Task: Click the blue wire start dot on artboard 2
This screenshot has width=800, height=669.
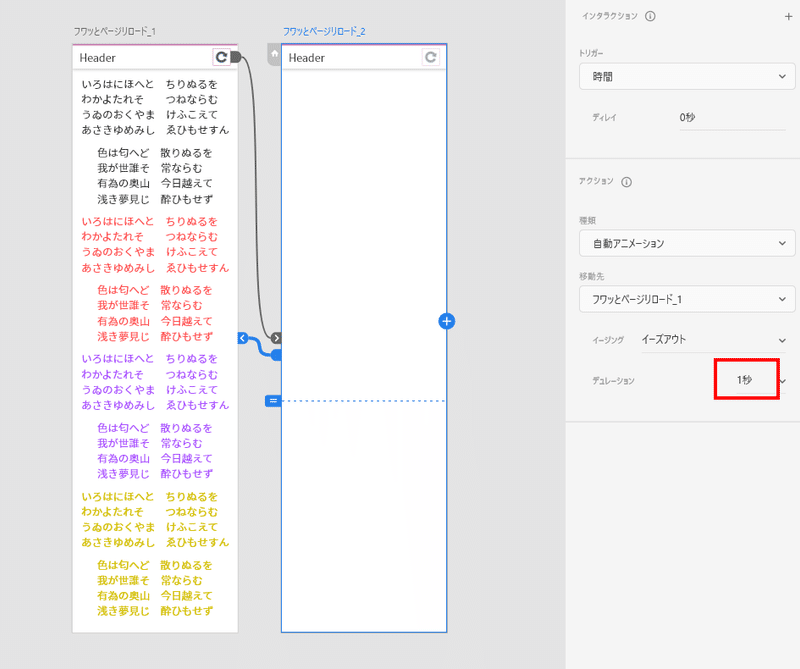Action: (x=277, y=355)
